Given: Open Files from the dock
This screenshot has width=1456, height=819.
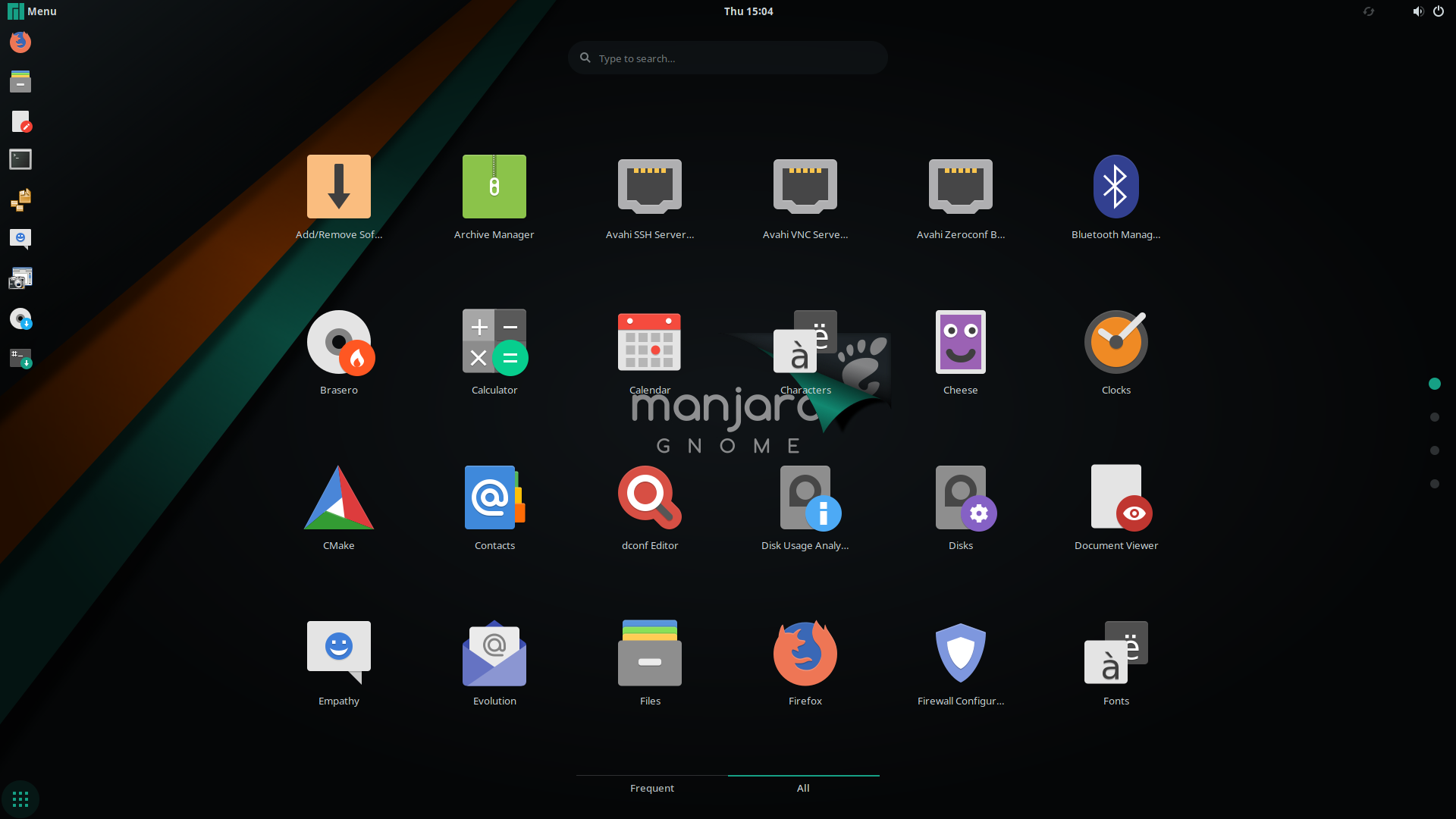Looking at the screenshot, I should click(20, 81).
